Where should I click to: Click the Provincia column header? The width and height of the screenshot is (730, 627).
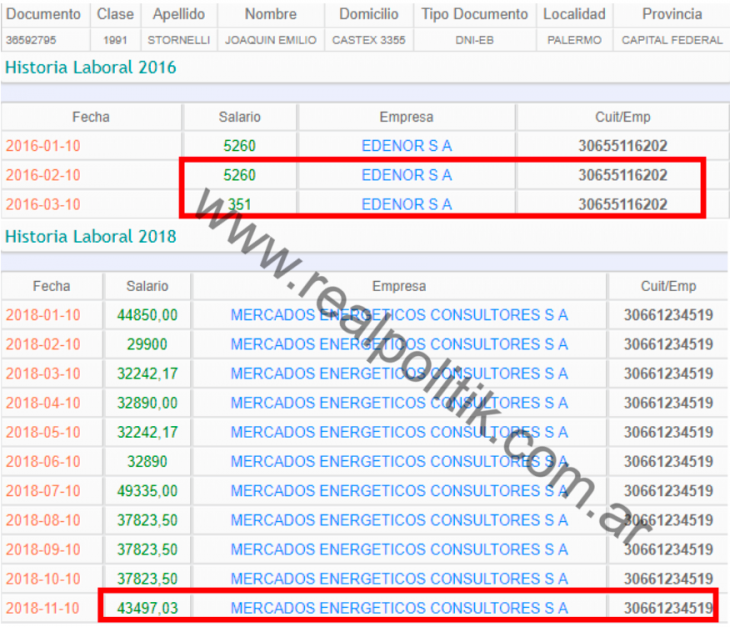[x=672, y=14]
